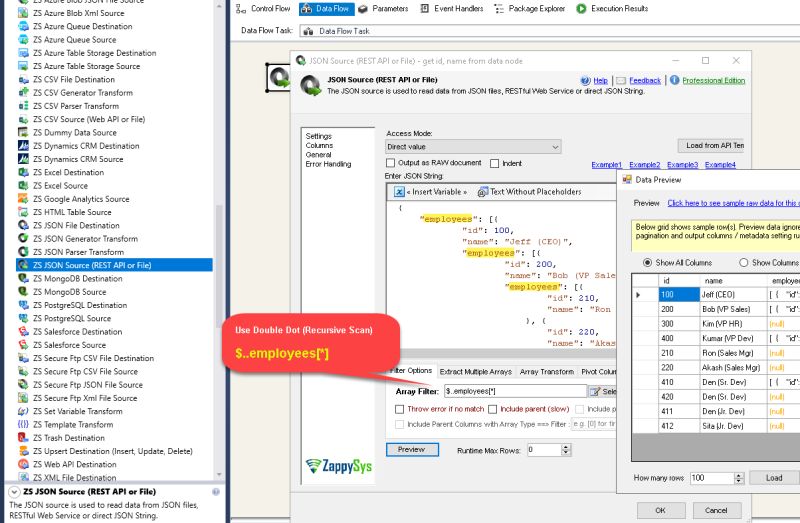Viewport: 800px width, 523px height.
Task: Switch to Array Transform tab
Action: 546,371
